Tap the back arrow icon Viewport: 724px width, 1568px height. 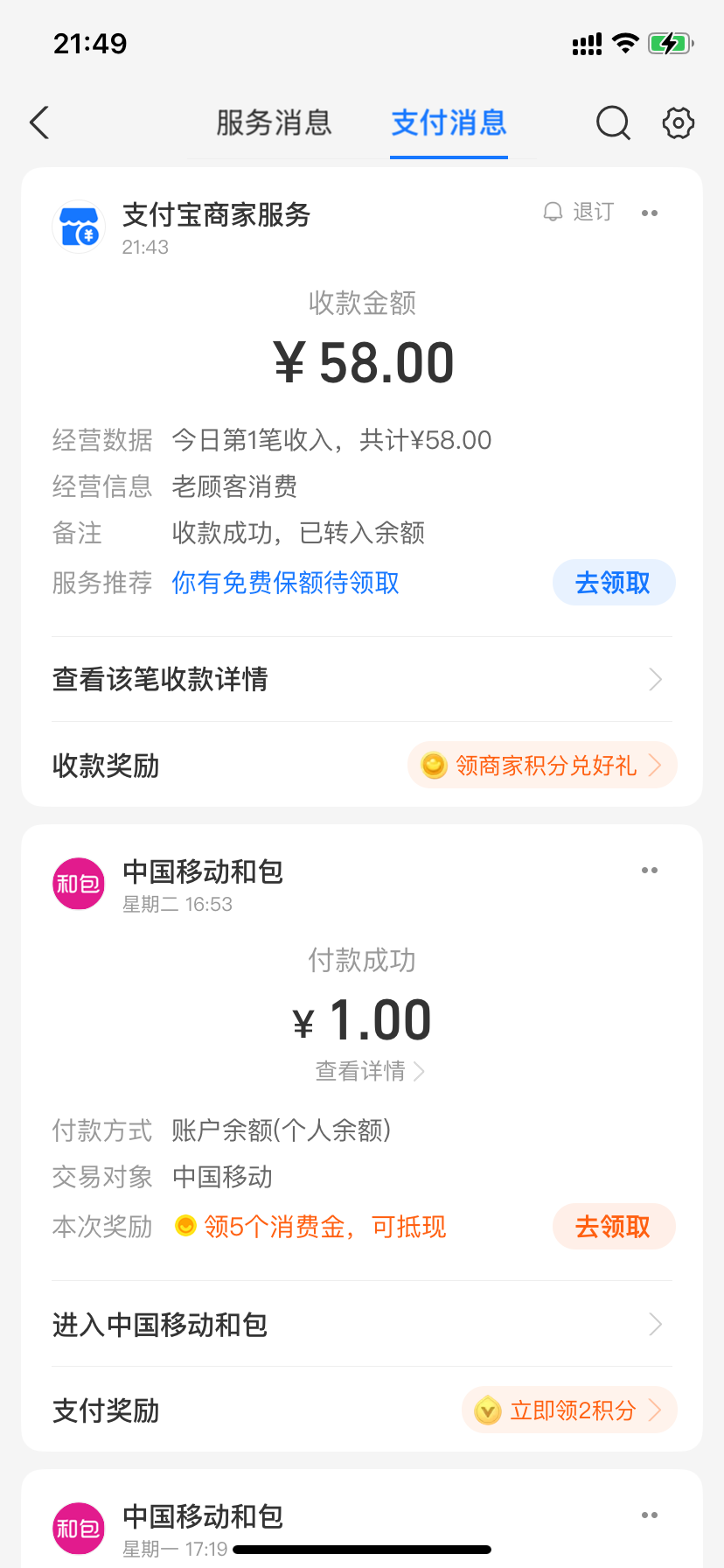40,123
